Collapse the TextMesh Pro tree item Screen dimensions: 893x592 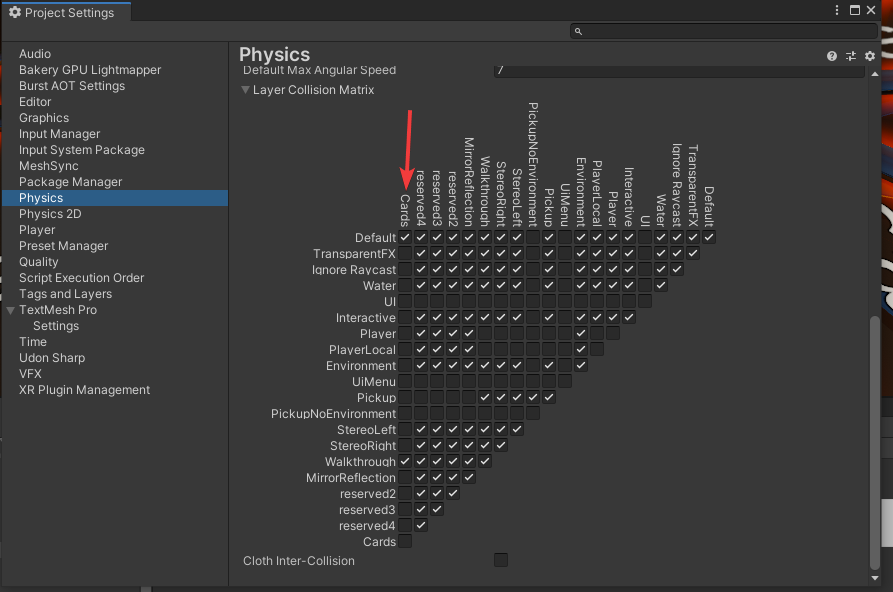pos(11,310)
